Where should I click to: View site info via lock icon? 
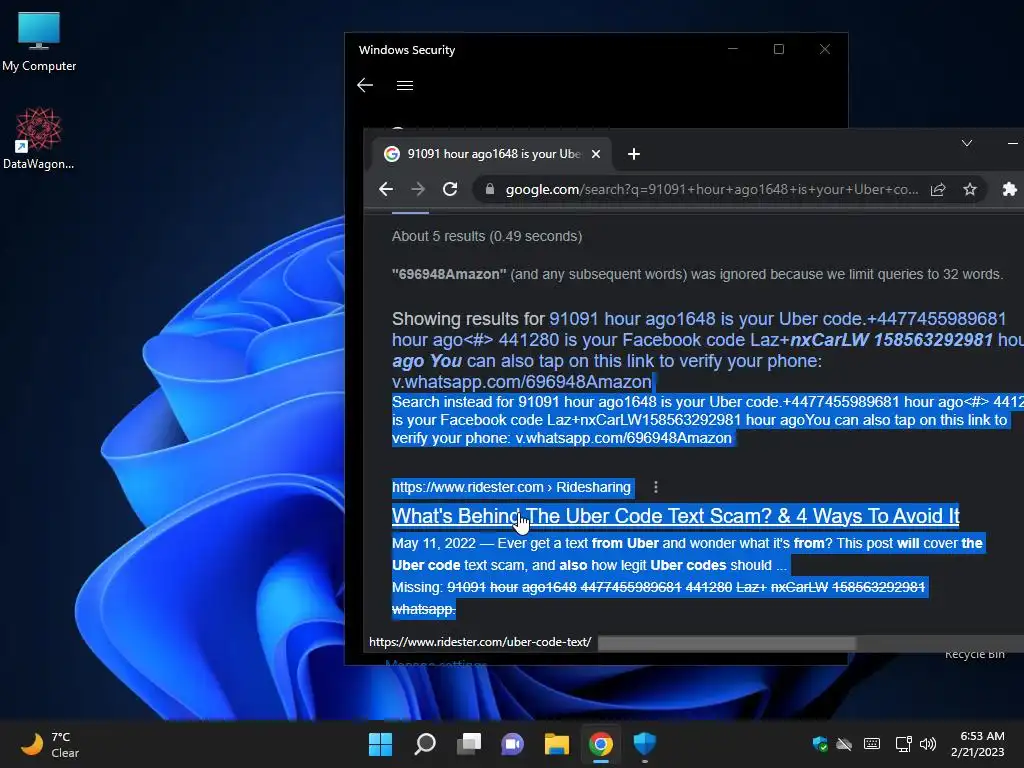coord(489,189)
